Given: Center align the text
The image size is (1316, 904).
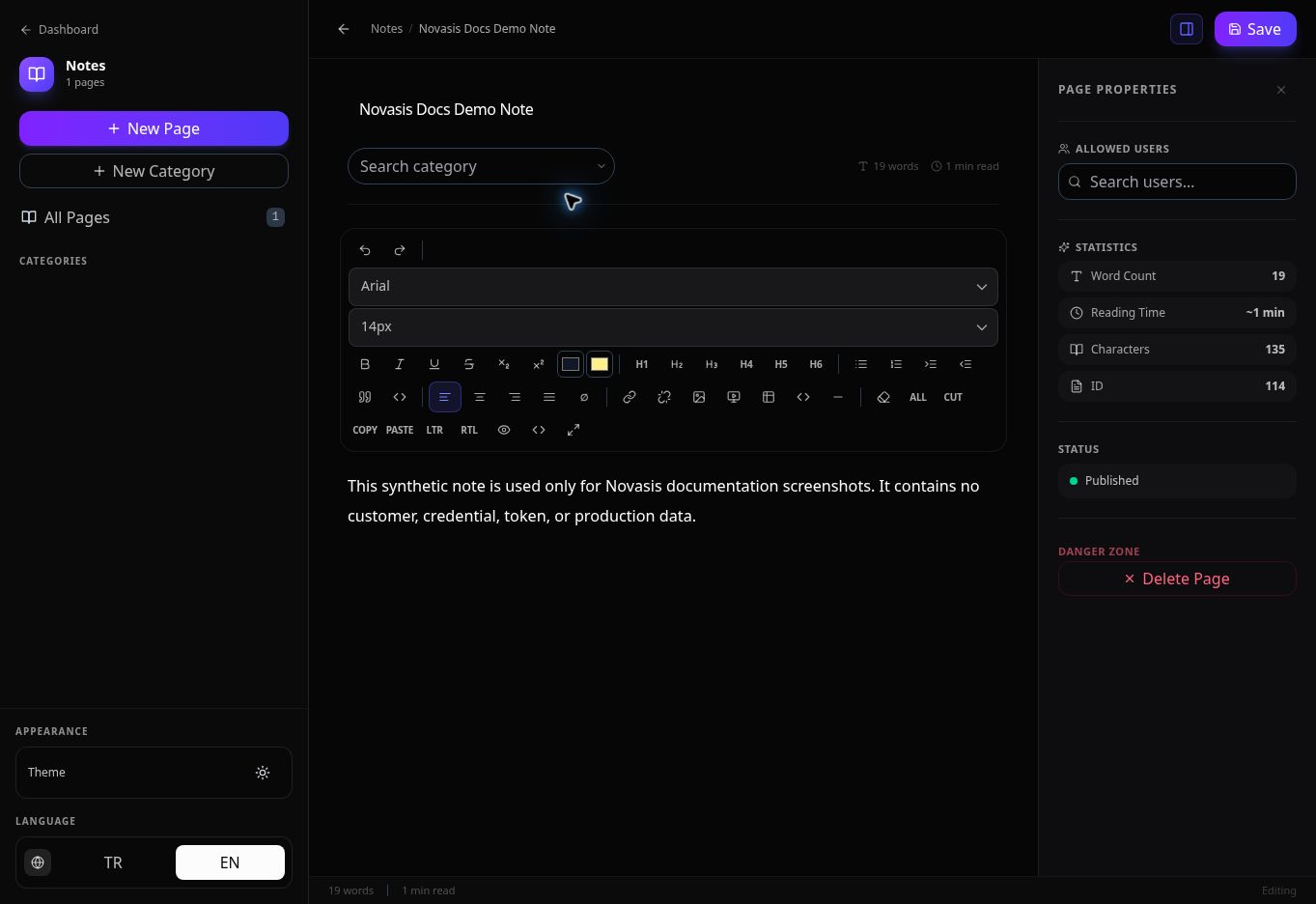Looking at the screenshot, I should point(480,397).
